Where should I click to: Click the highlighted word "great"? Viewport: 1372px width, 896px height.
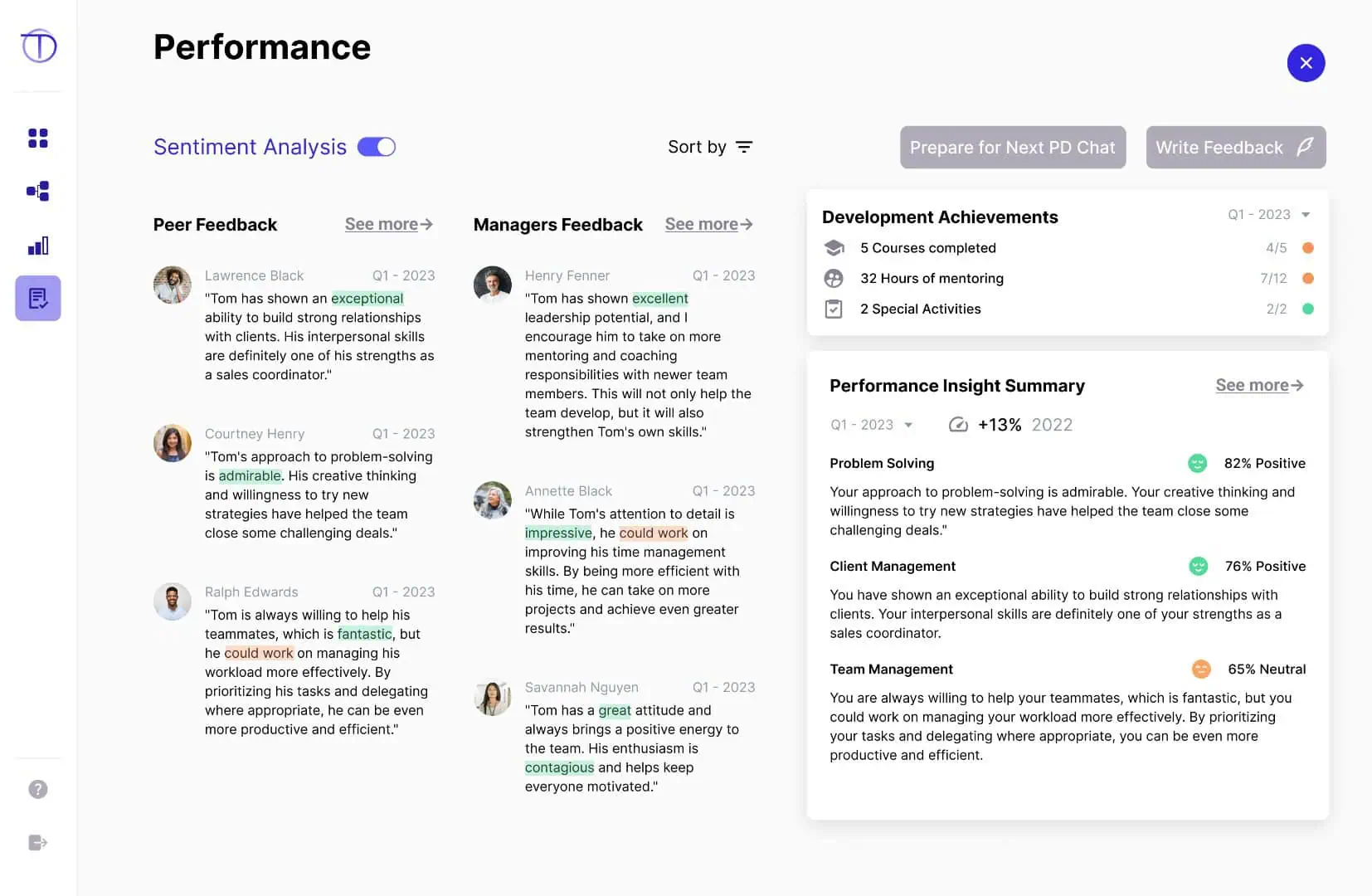click(x=615, y=710)
